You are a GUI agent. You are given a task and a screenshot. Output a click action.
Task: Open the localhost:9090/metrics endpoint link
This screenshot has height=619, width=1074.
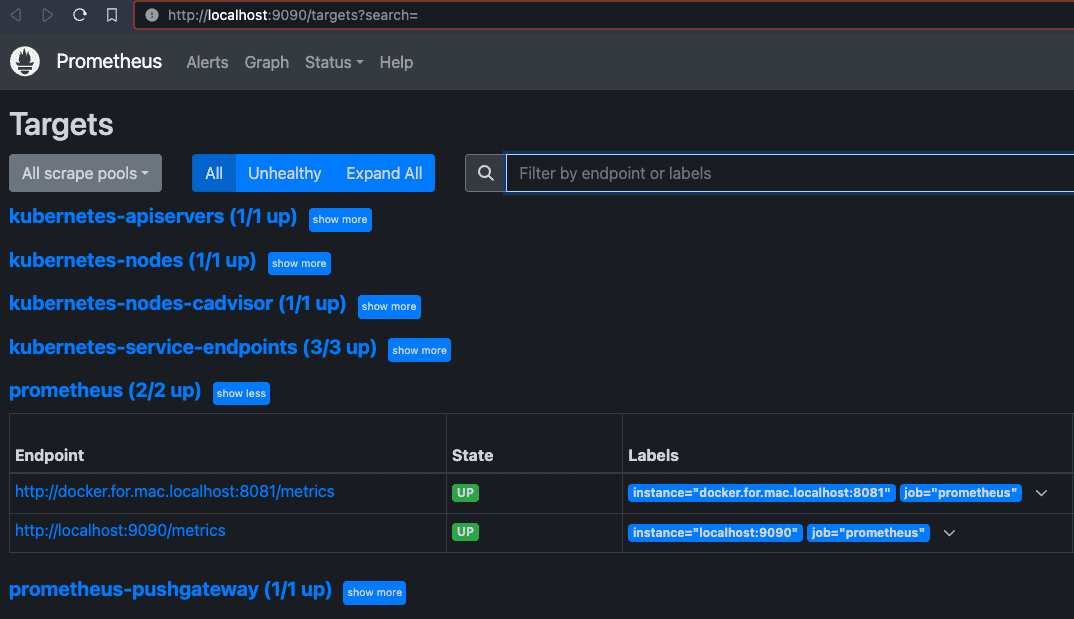coord(120,531)
